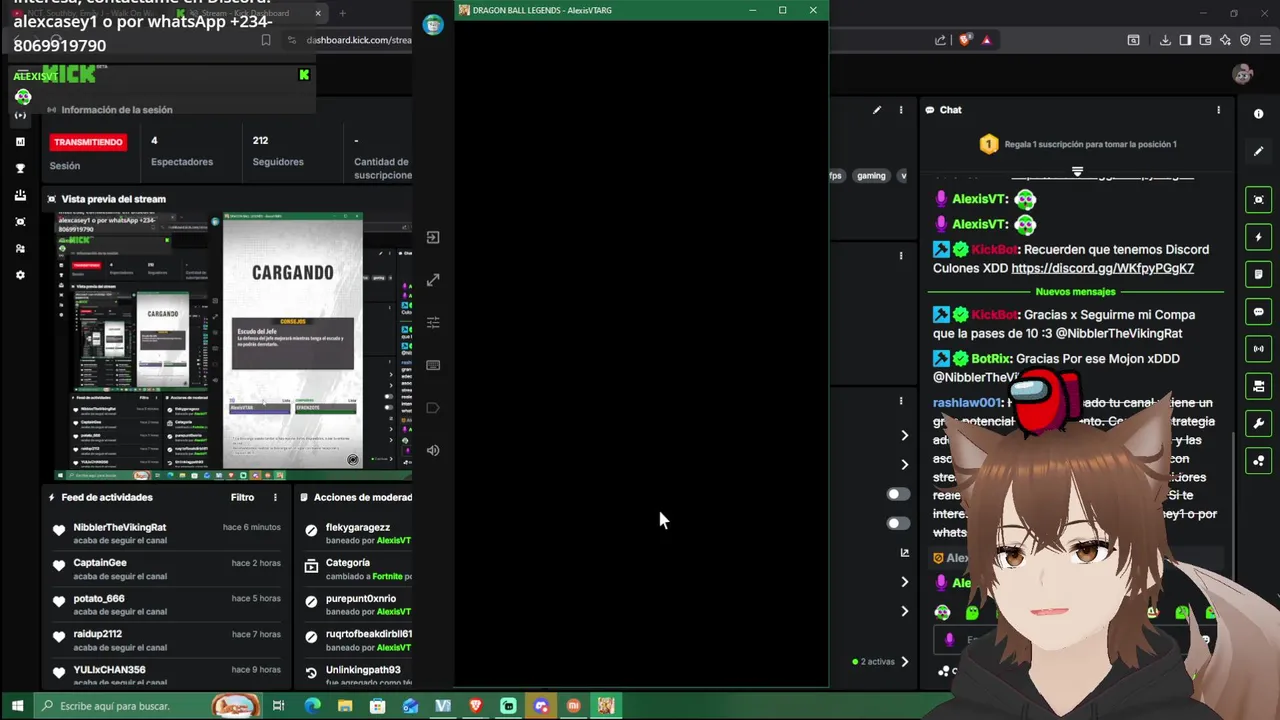Open three-dot menu beside the tags pencil
The height and width of the screenshot is (720, 1280).
[901, 110]
